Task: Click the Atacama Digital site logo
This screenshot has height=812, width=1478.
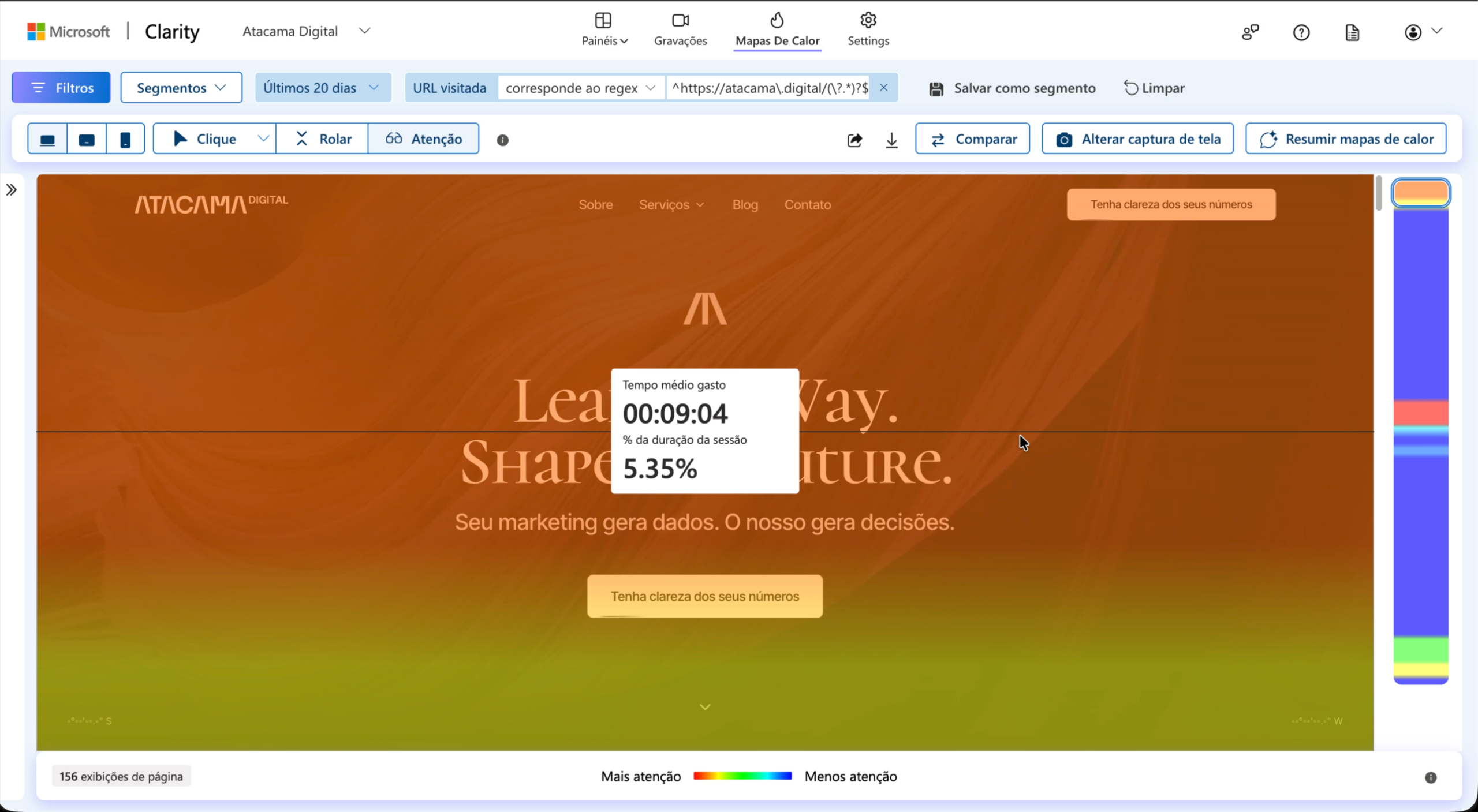Action: click(211, 204)
